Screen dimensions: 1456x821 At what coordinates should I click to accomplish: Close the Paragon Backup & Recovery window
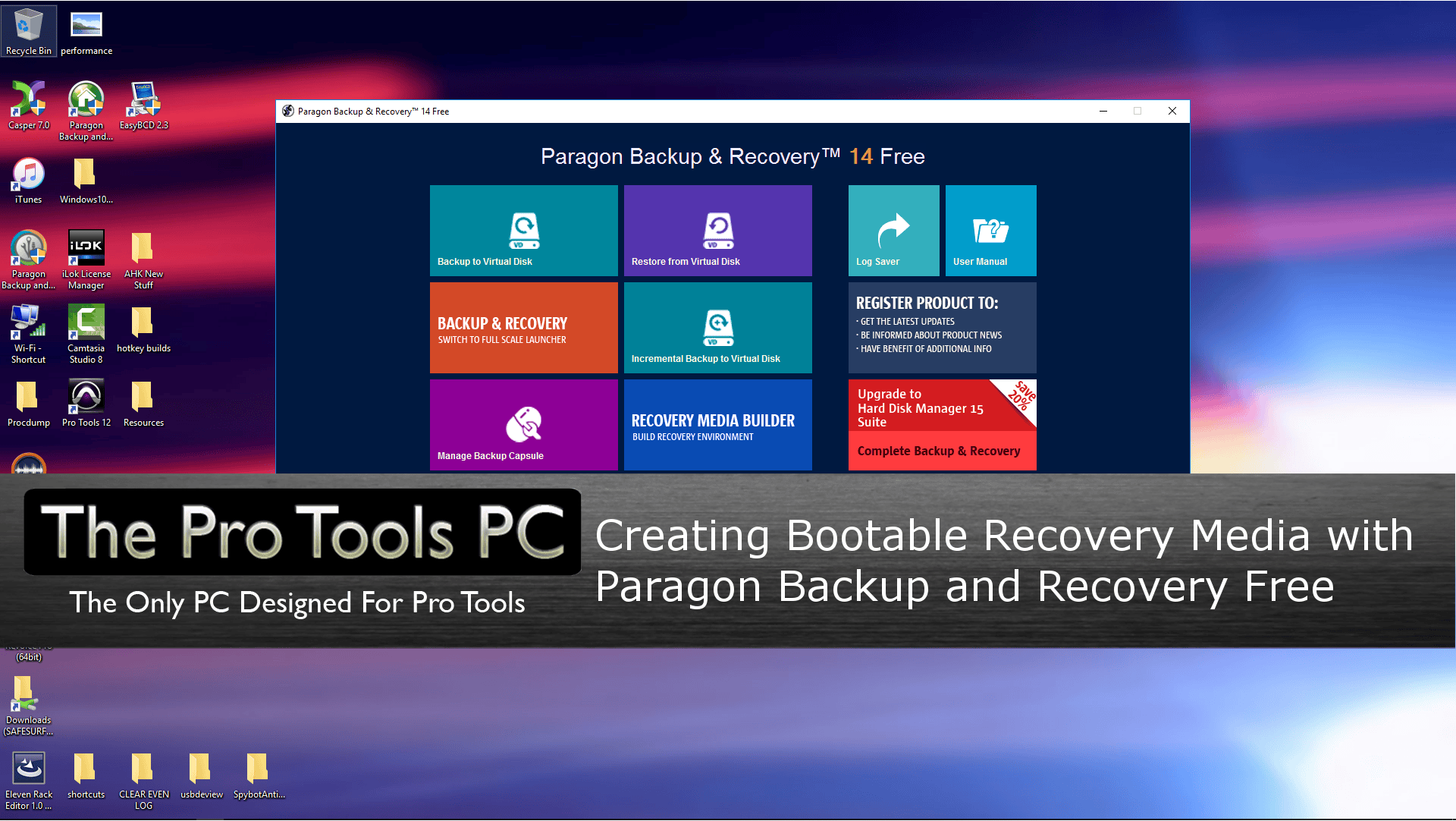[1172, 111]
